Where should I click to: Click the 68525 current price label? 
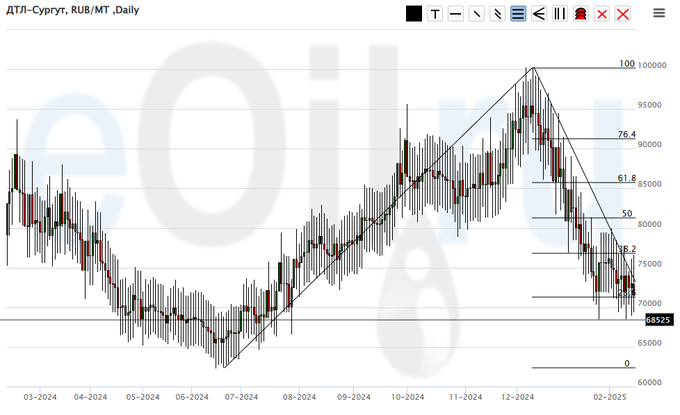point(657,320)
